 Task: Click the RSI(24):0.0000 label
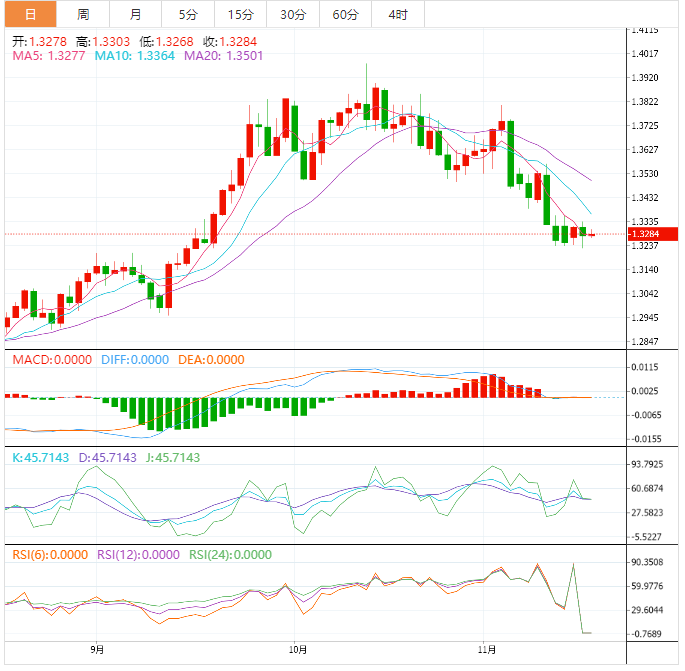point(230,555)
